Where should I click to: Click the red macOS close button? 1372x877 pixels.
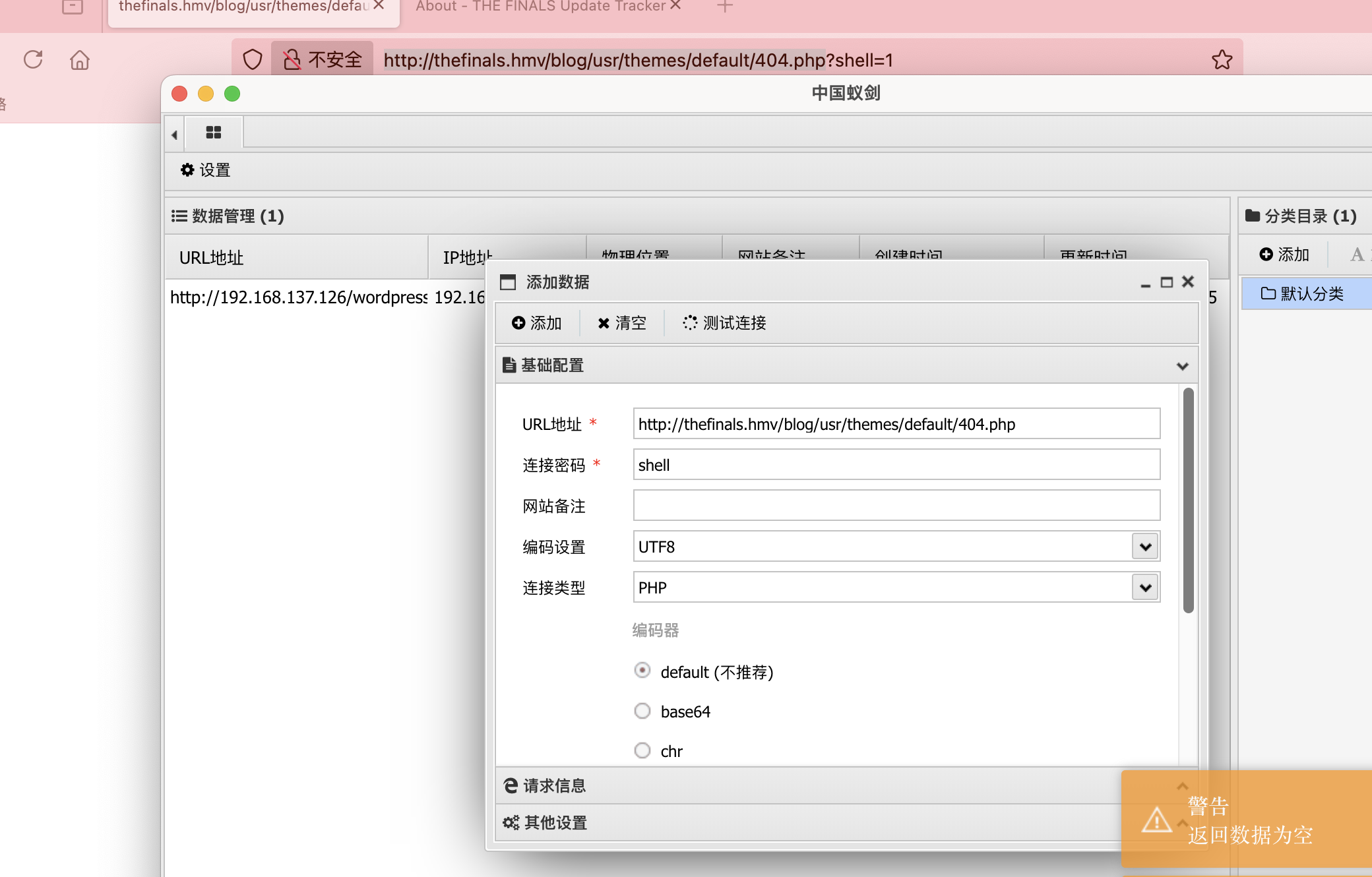tap(179, 94)
